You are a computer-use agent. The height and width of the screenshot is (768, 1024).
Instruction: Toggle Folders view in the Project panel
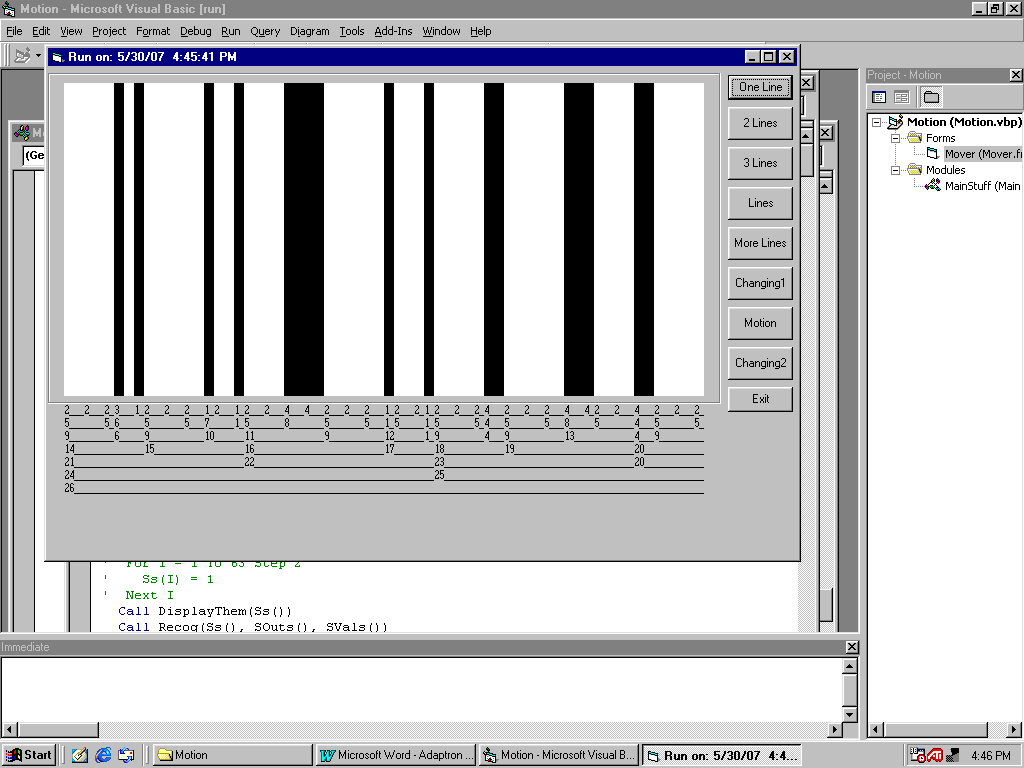pos(931,97)
